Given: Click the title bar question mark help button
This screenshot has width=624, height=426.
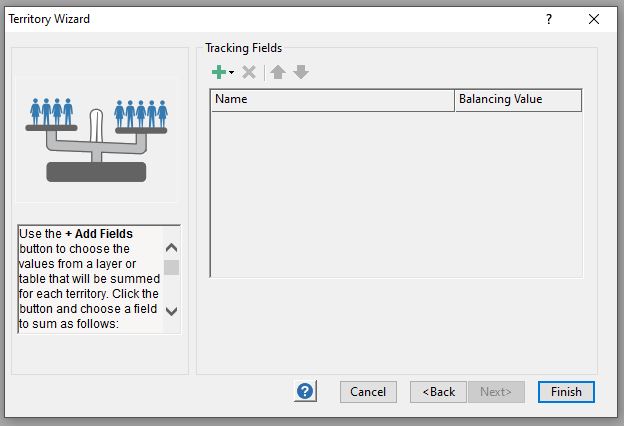Looking at the screenshot, I should coord(549,19).
